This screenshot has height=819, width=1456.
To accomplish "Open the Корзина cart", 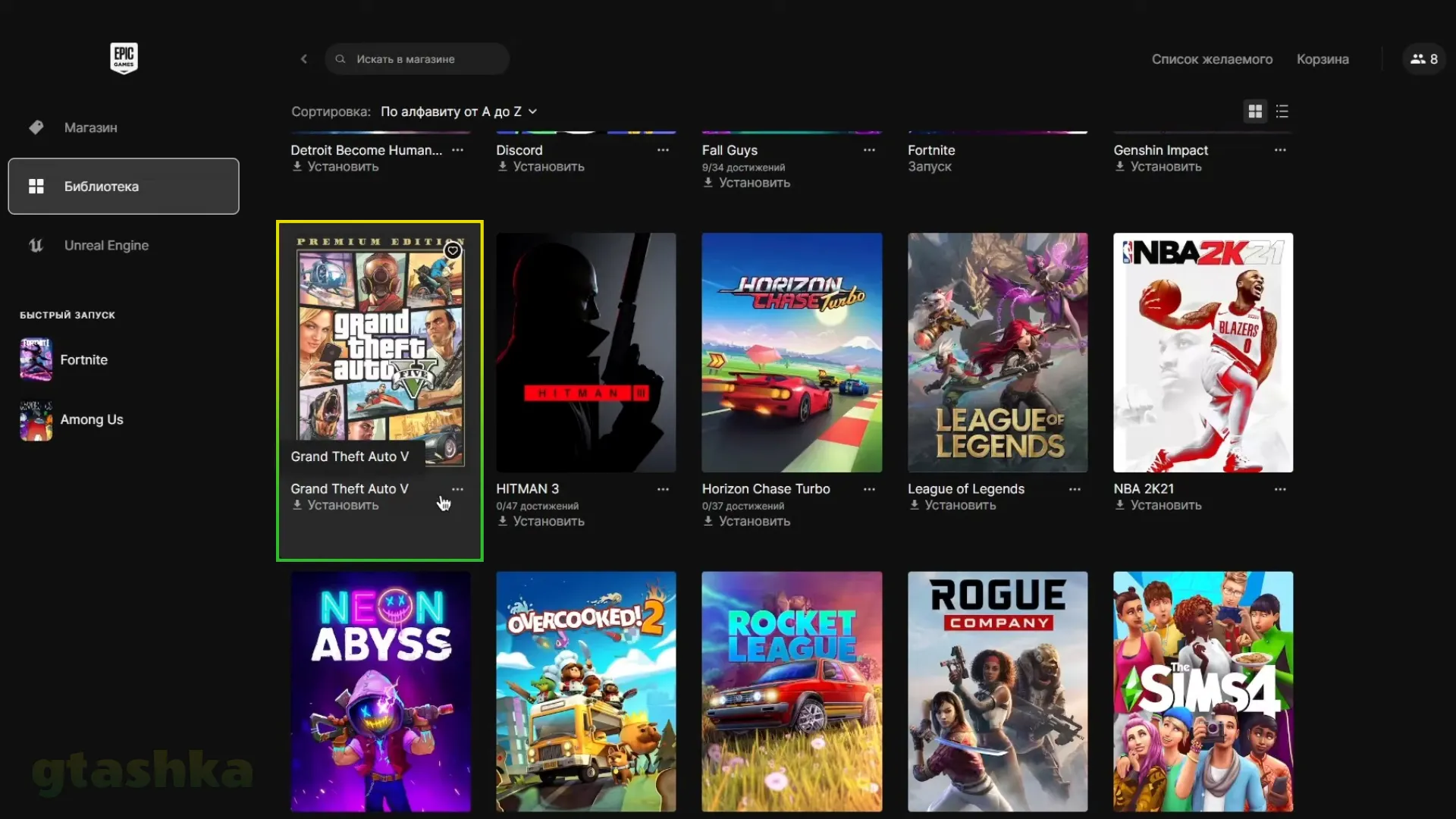I will point(1323,59).
